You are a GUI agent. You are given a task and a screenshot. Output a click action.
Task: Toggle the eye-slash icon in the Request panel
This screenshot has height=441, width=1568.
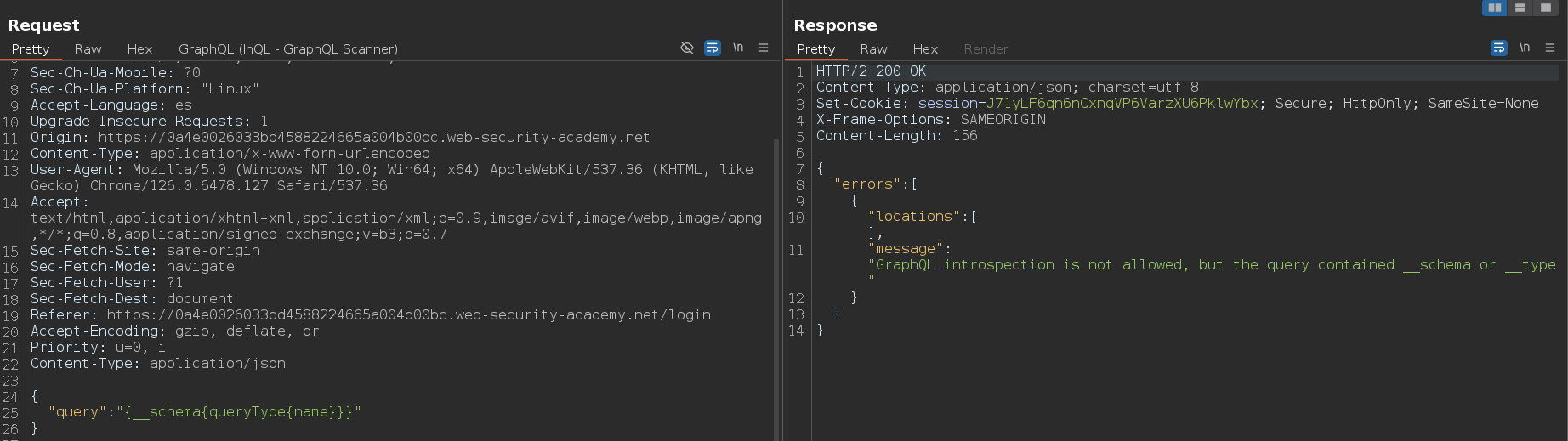click(687, 48)
